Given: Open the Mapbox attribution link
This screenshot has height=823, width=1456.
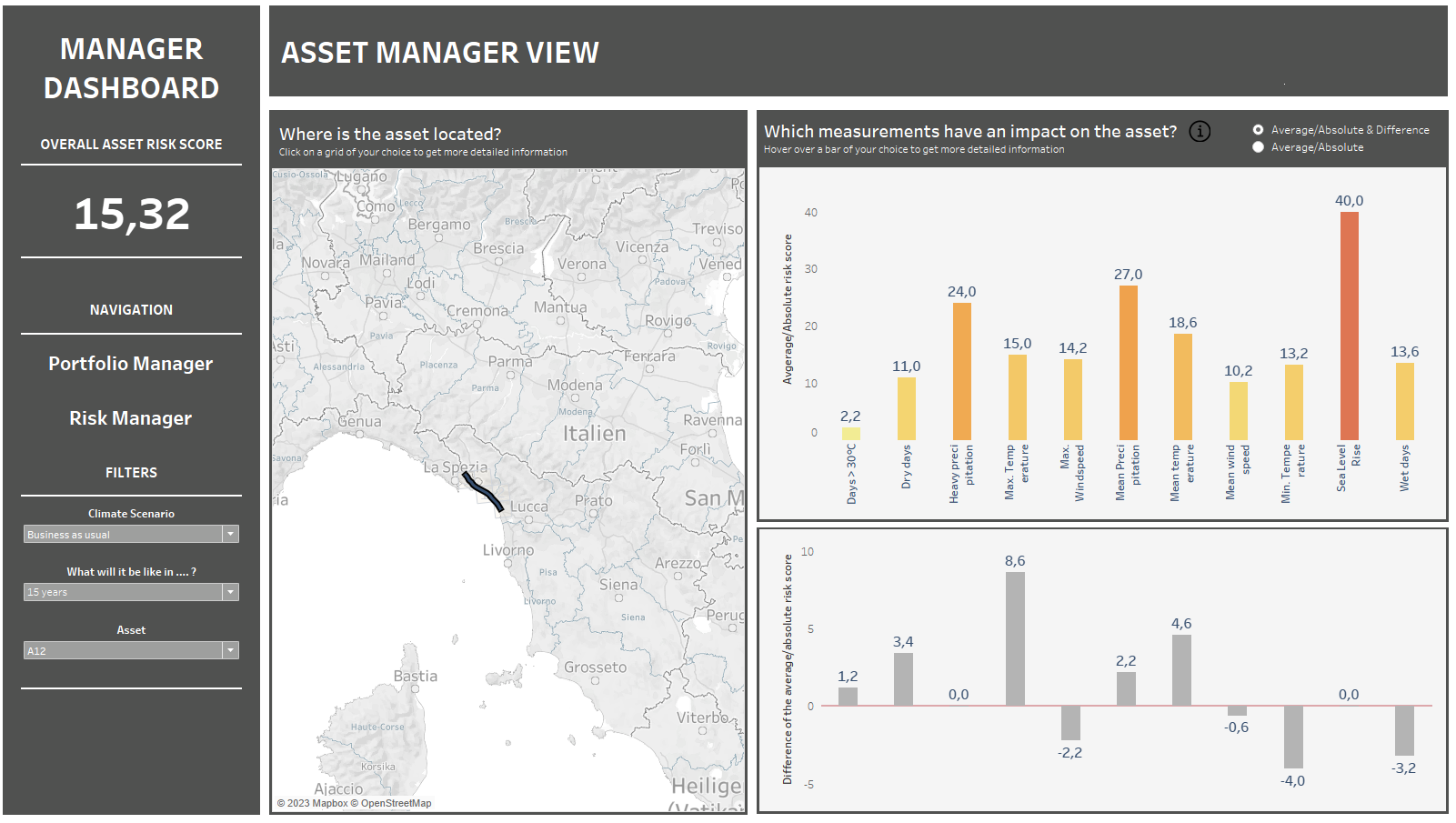Looking at the screenshot, I should tap(318, 803).
